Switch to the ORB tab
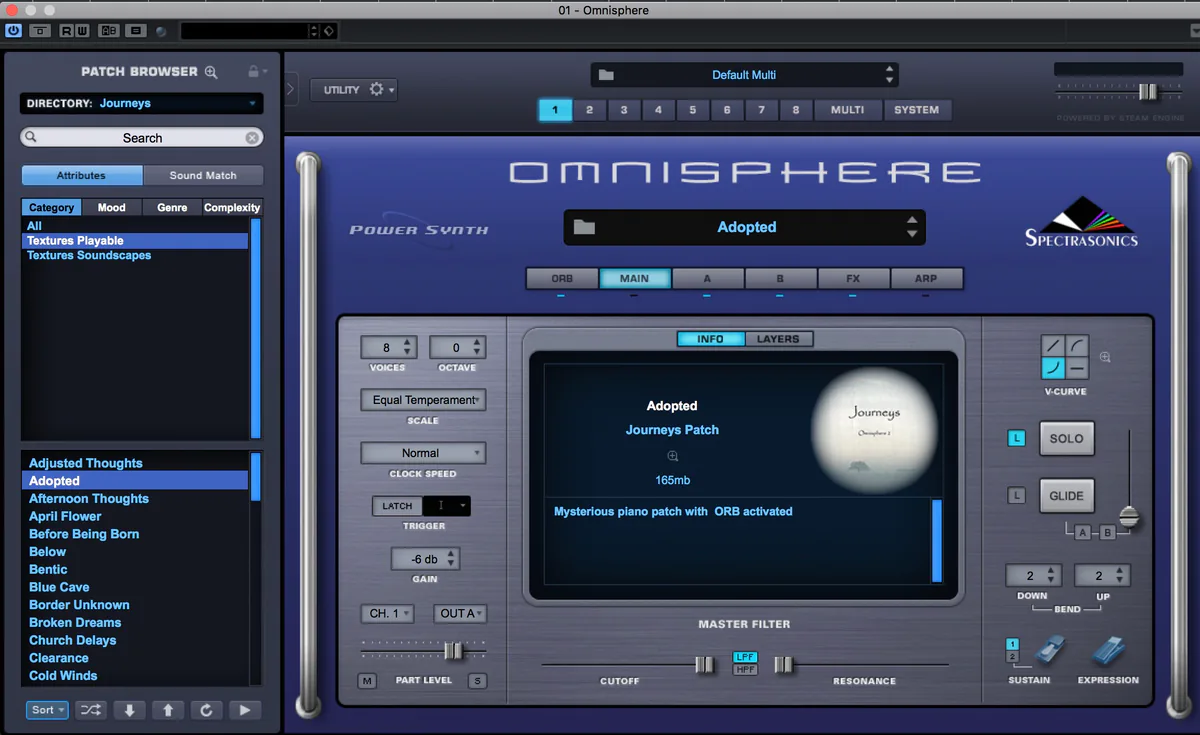Viewport: 1200px width, 735px height. point(562,279)
